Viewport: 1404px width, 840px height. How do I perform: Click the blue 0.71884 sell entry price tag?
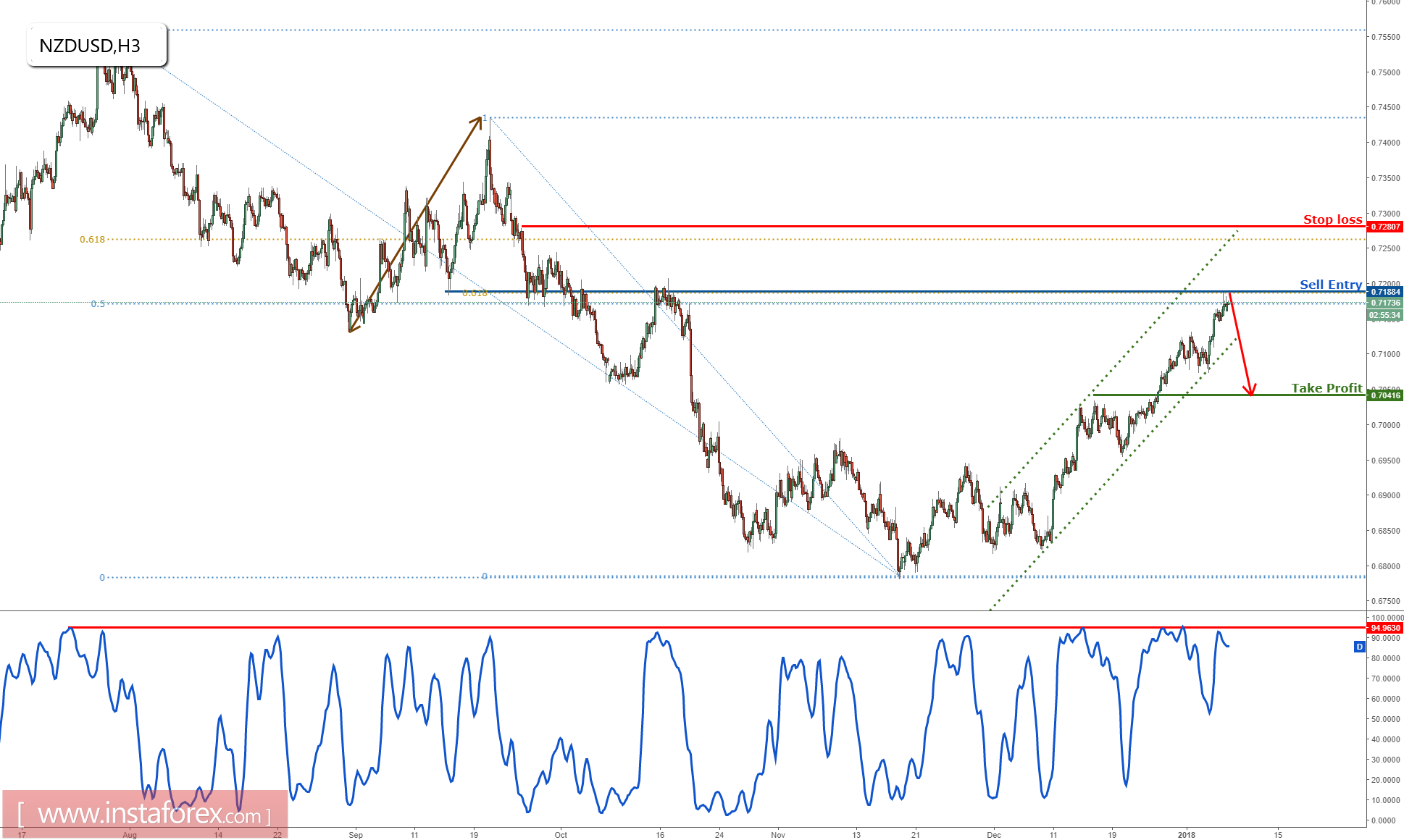click(1384, 291)
